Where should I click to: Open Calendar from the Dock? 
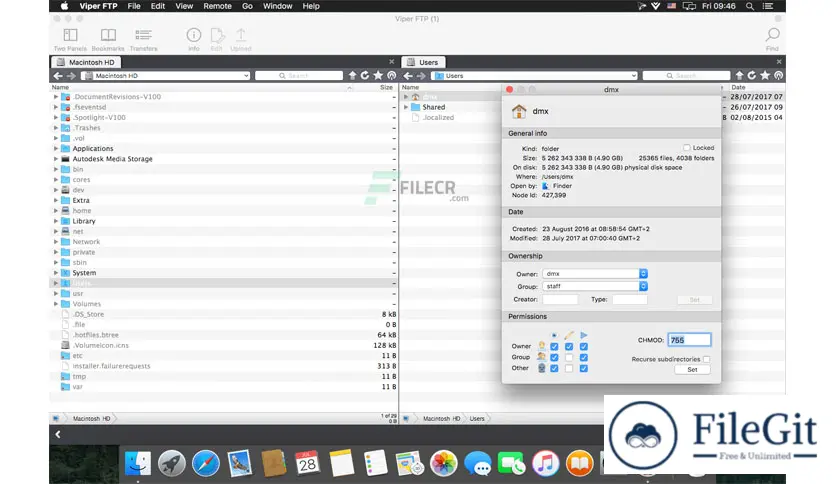[307, 463]
